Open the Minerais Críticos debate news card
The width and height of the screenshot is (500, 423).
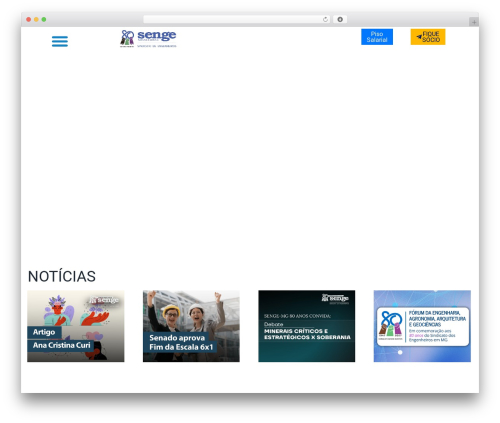pyautogui.click(x=306, y=326)
